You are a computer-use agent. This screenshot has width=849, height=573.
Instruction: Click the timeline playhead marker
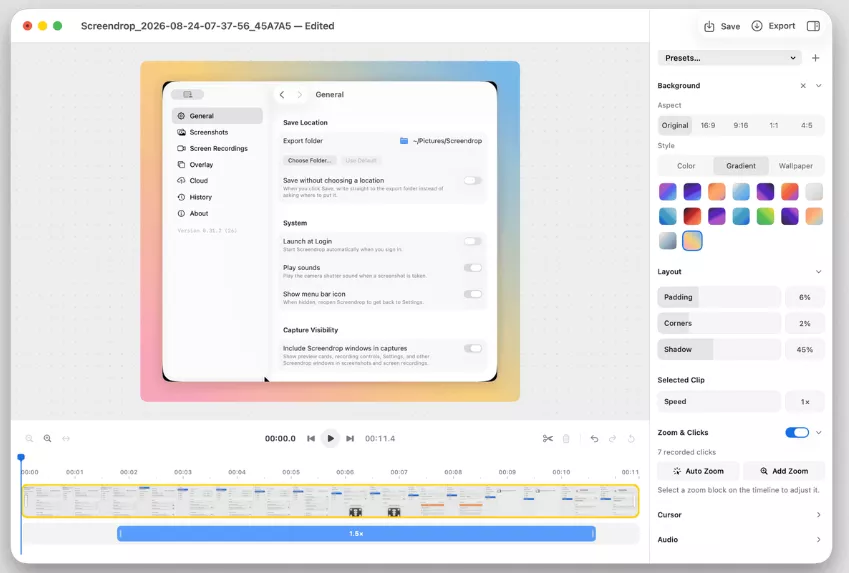21,458
